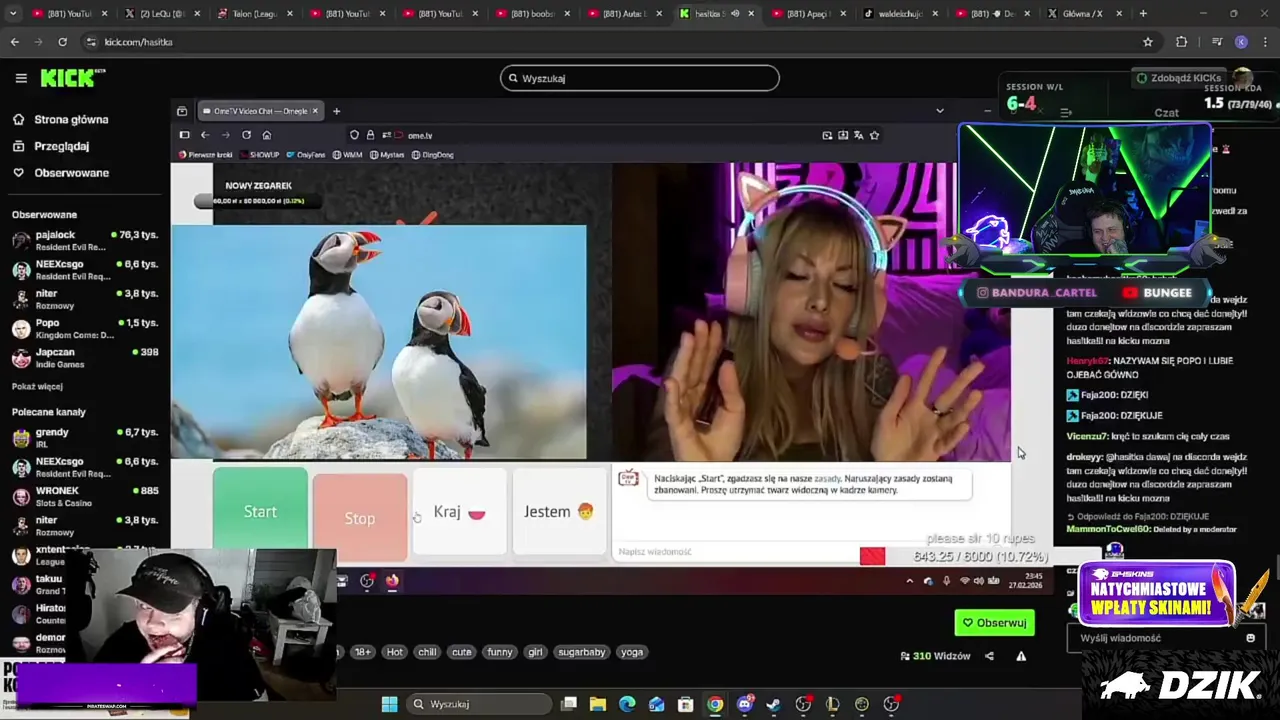Click the home icon in inner browser
Screen dimensions: 1280x720
pos(267,135)
